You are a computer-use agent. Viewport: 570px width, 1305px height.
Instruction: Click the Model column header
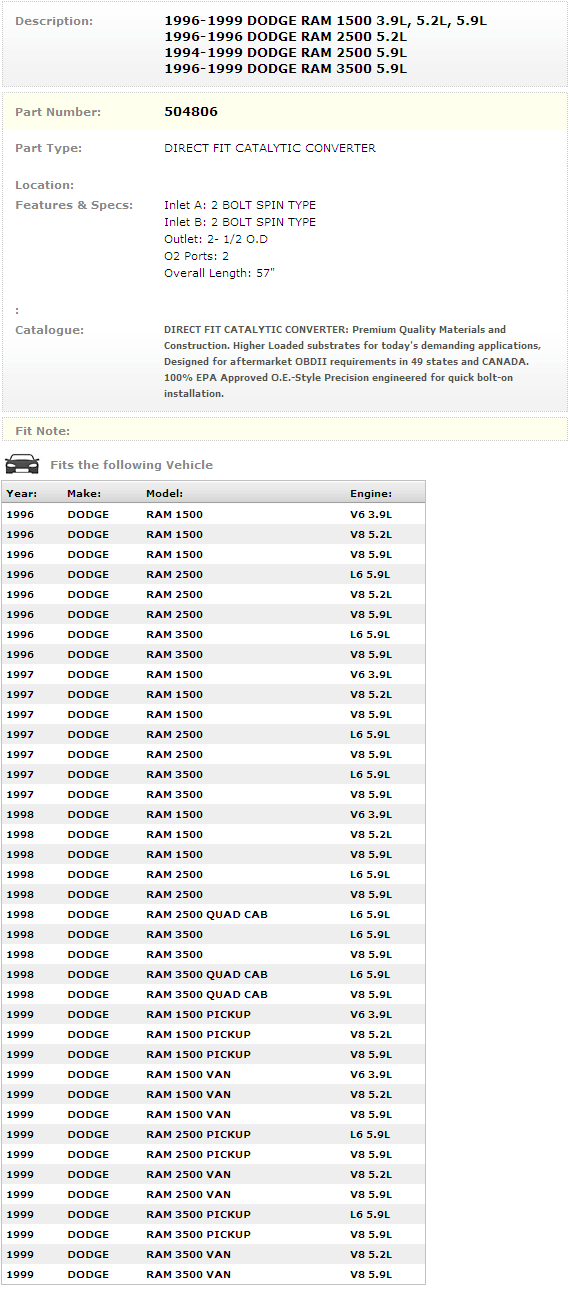165,494
